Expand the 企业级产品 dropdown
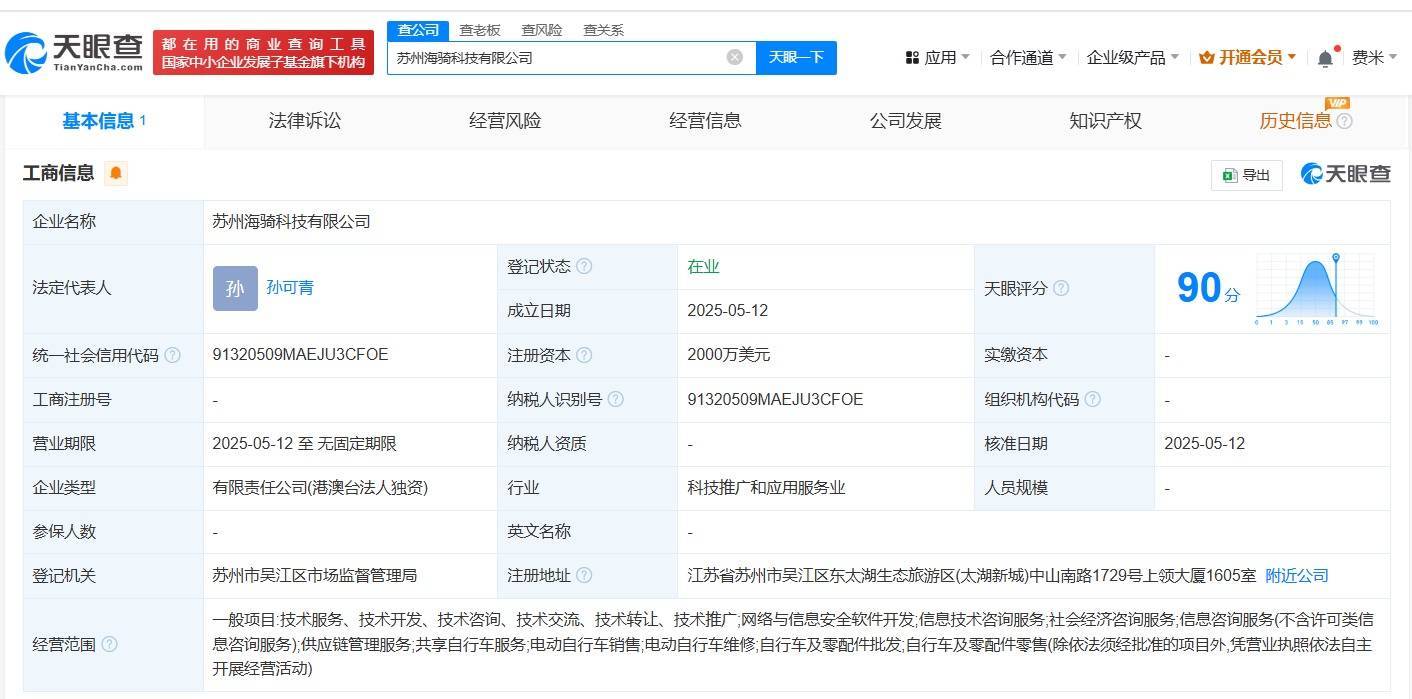Image resolution: width=1412 pixels, height=699 pixels. click(1133, 58)
